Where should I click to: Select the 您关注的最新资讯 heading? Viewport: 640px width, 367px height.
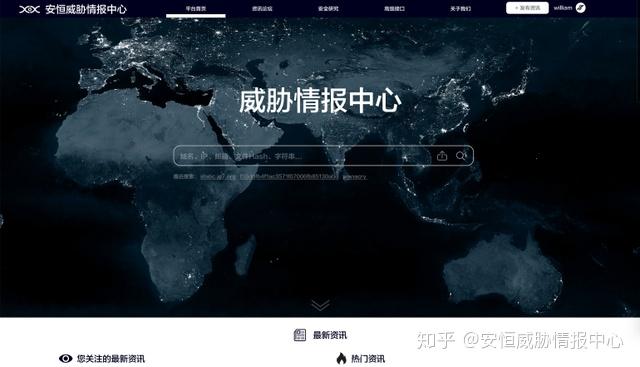[x=111, y=359]
